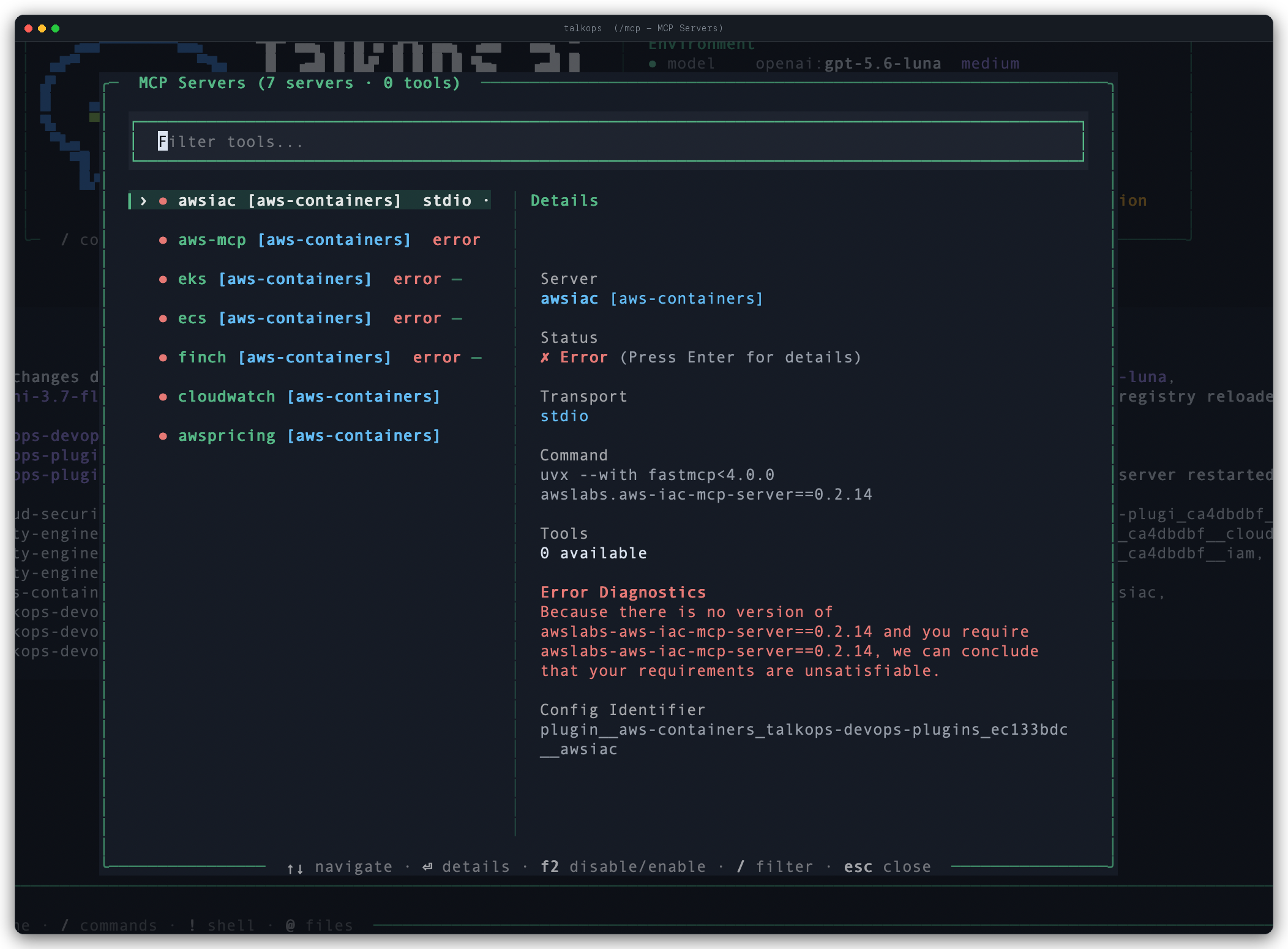
Task: Click the red status dot beside awspricing
Action: (163, 436)
